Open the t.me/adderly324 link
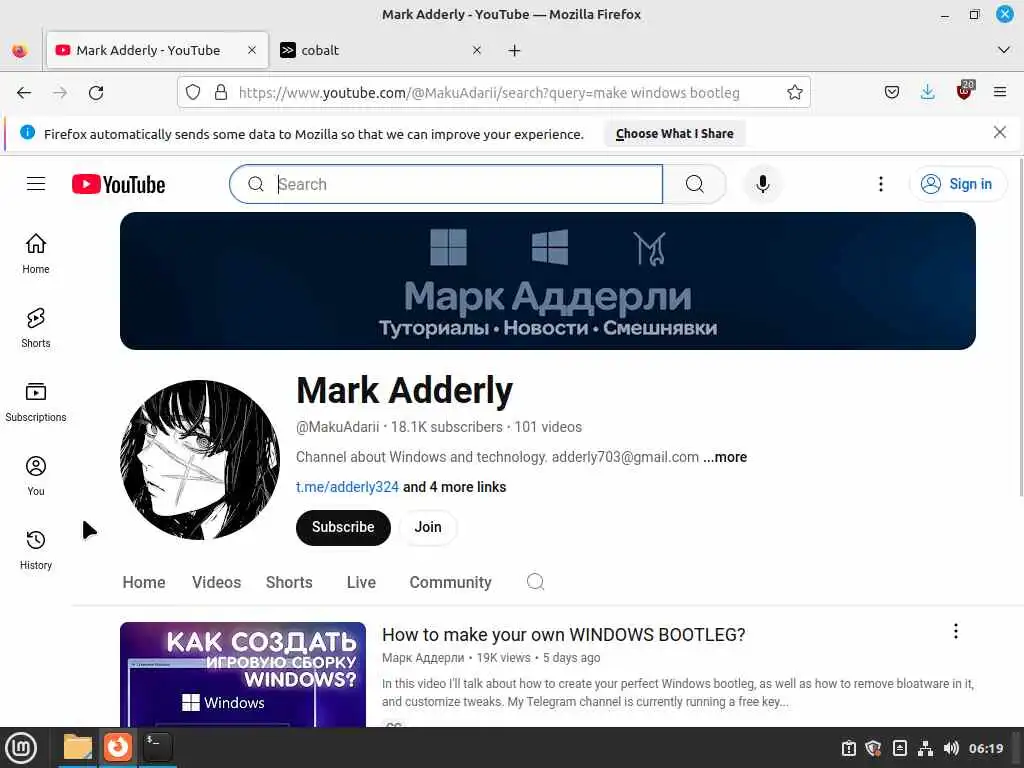Image resolution: width=1024 pixels, height=768 pixels. pyautogui.click(x=347, y=487)
